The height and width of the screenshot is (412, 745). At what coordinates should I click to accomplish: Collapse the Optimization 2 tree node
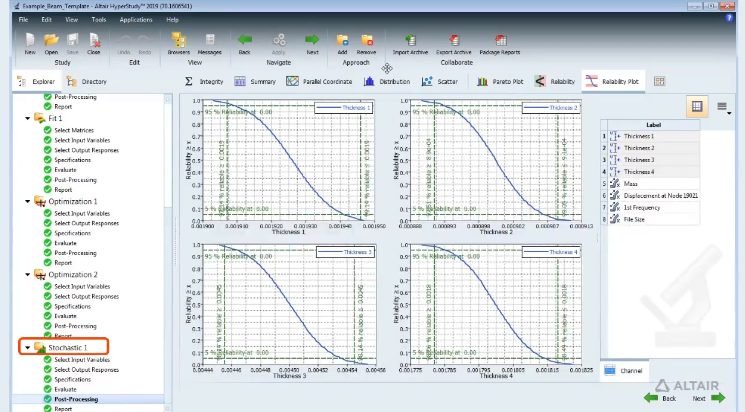coord(28,275)
